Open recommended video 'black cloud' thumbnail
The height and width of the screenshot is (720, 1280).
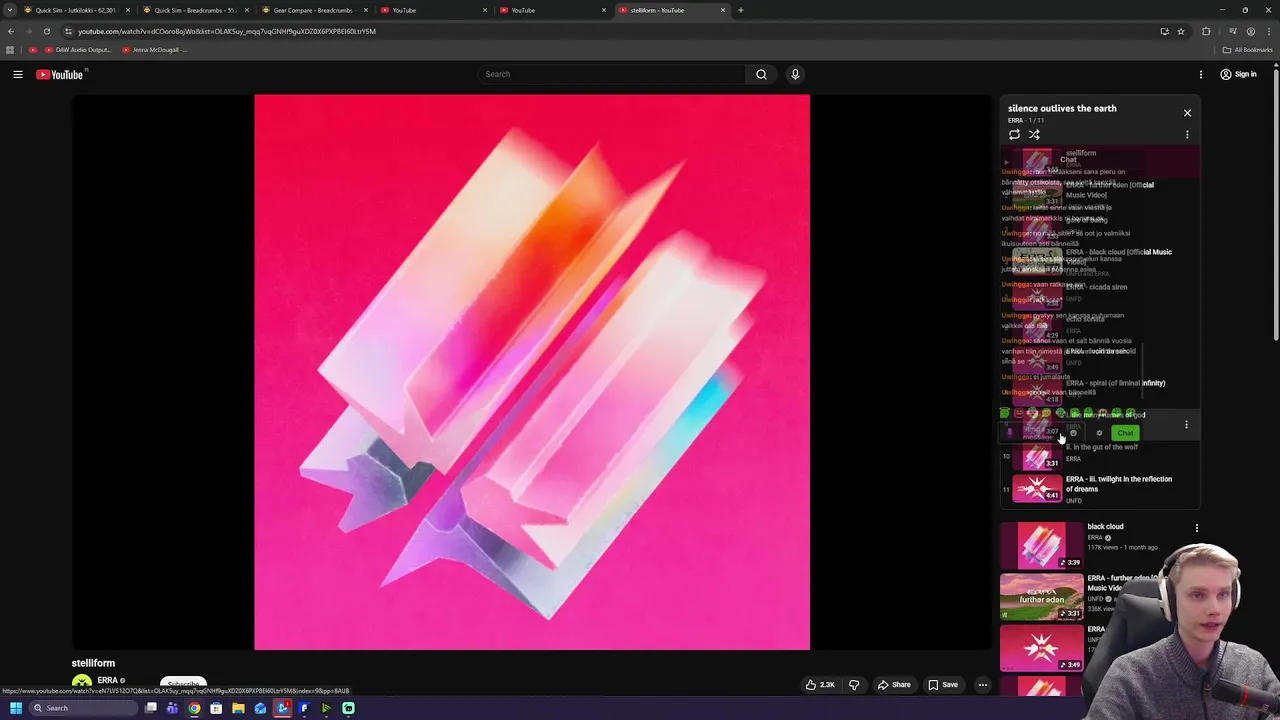point(1042,545)
